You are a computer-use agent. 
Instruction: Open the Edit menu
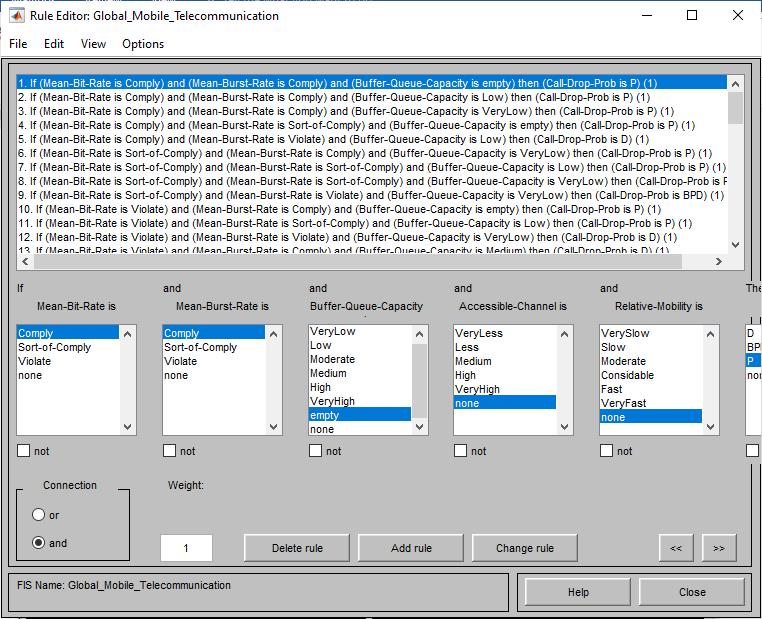pyautogui.click(x=53, y=44)
